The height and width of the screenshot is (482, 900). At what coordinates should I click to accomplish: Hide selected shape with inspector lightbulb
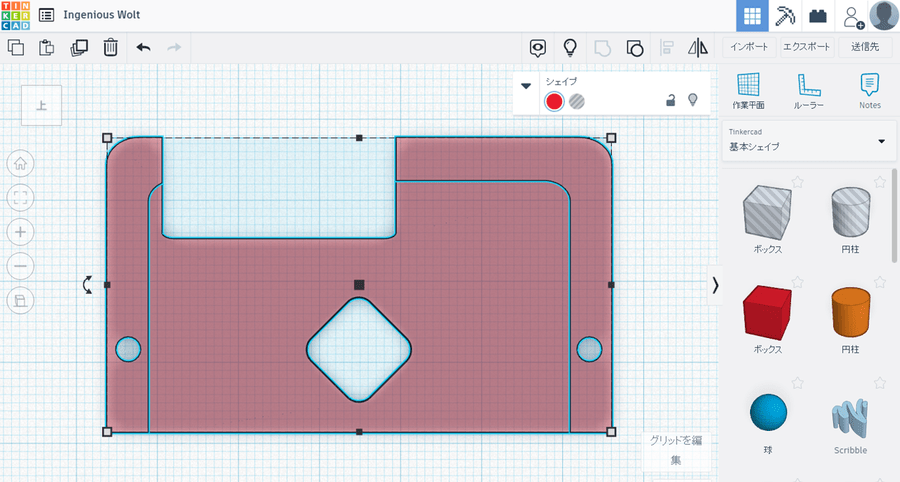[x=693, y=100]
